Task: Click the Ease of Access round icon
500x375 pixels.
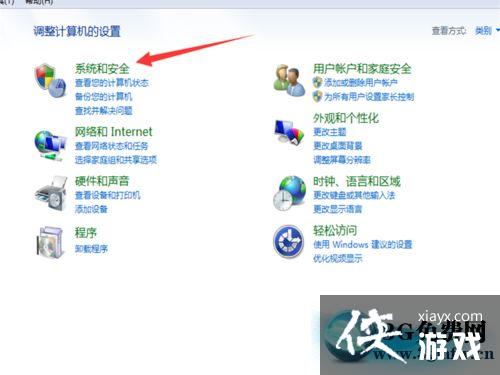Action: tap(288, 242)
